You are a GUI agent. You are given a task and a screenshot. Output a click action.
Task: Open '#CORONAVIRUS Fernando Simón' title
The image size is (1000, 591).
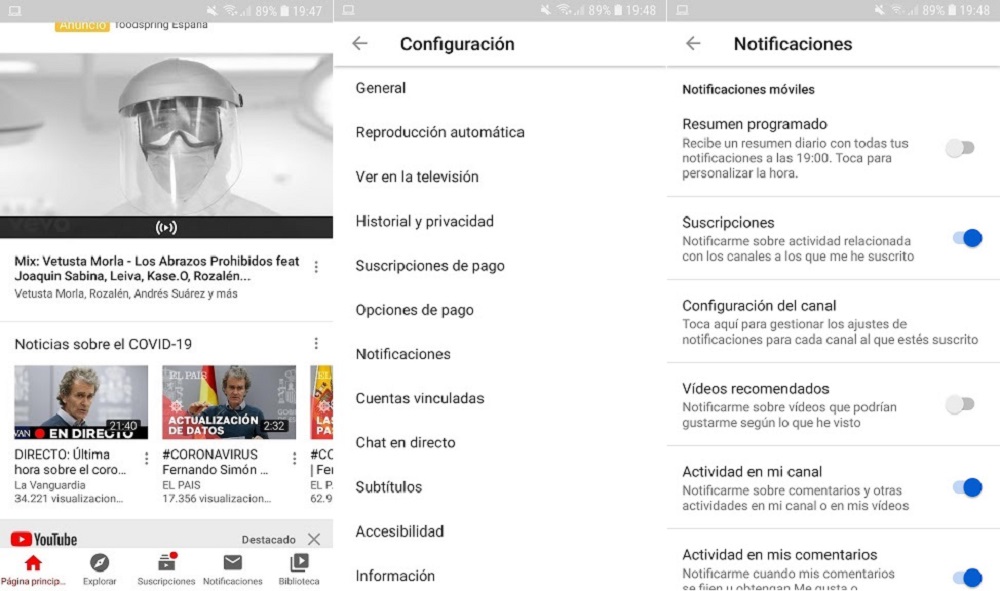coord(215,462)
